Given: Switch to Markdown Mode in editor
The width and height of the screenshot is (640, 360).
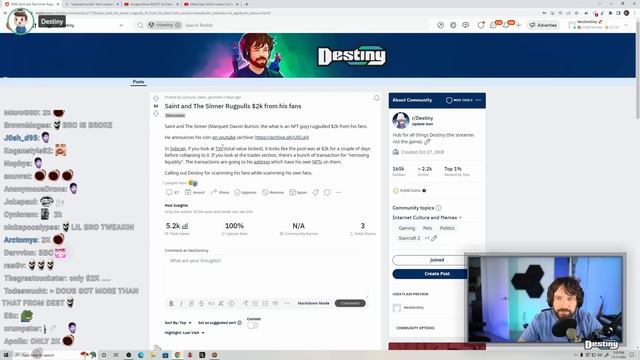Looking at the screenshot, I should point(313,303).
